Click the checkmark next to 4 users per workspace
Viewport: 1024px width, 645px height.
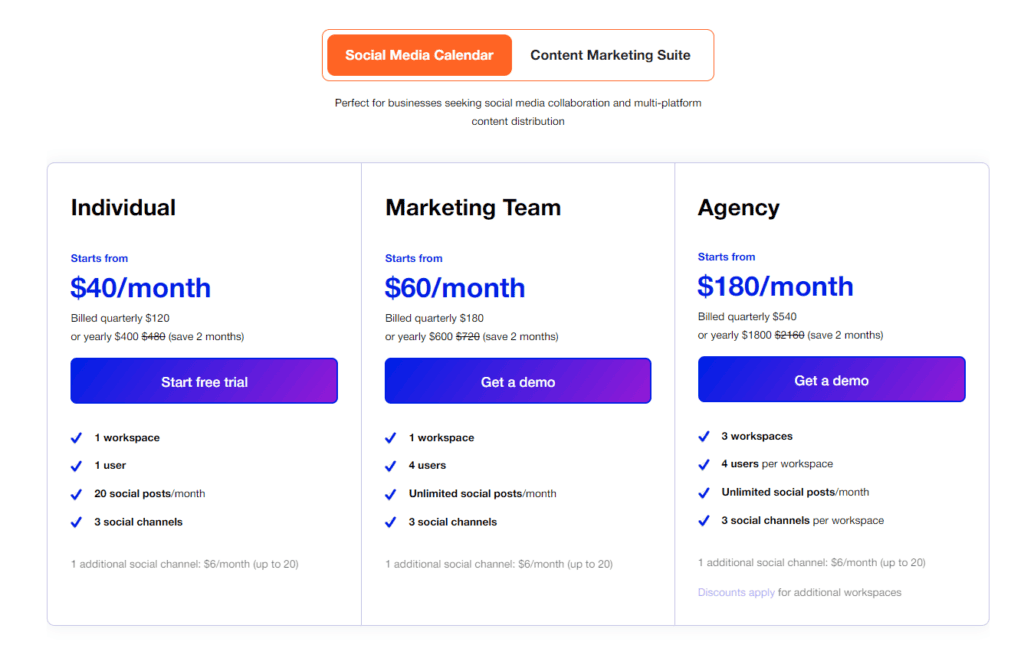704,463
